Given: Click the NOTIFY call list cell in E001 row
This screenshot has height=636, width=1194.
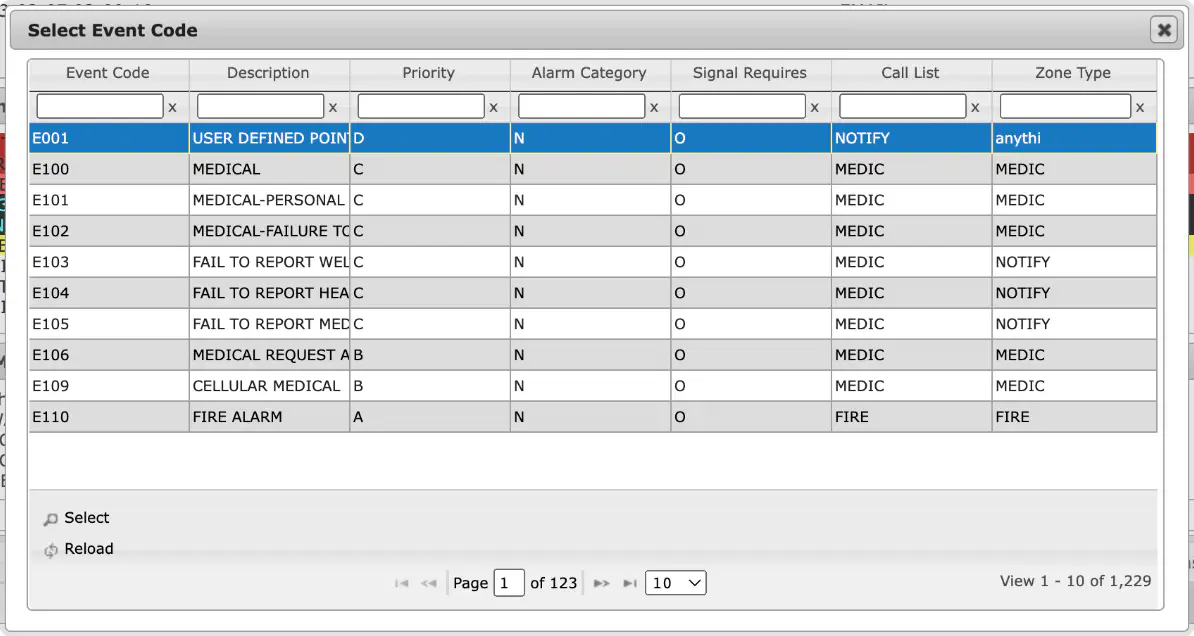Looking at the screenshot, I should pos(911,139).
